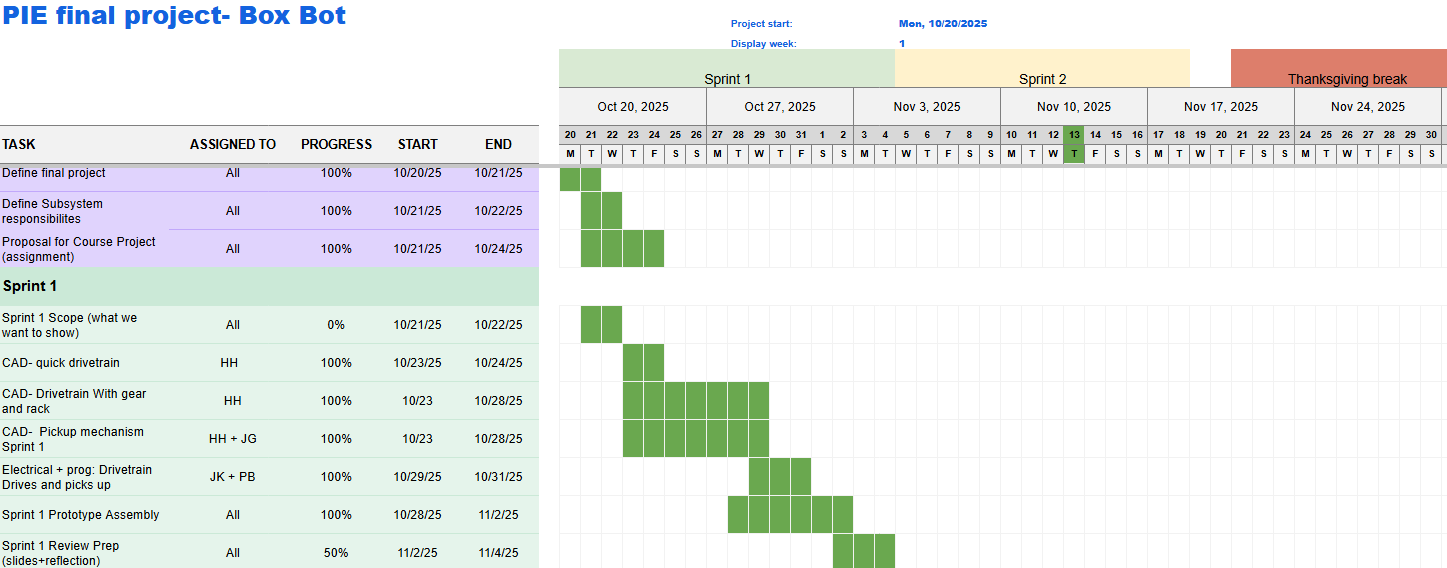Select the 'Sprint 1 Review Prep' task cell
The height and width of the screenshot is (568, 1447).
[85, 552]
